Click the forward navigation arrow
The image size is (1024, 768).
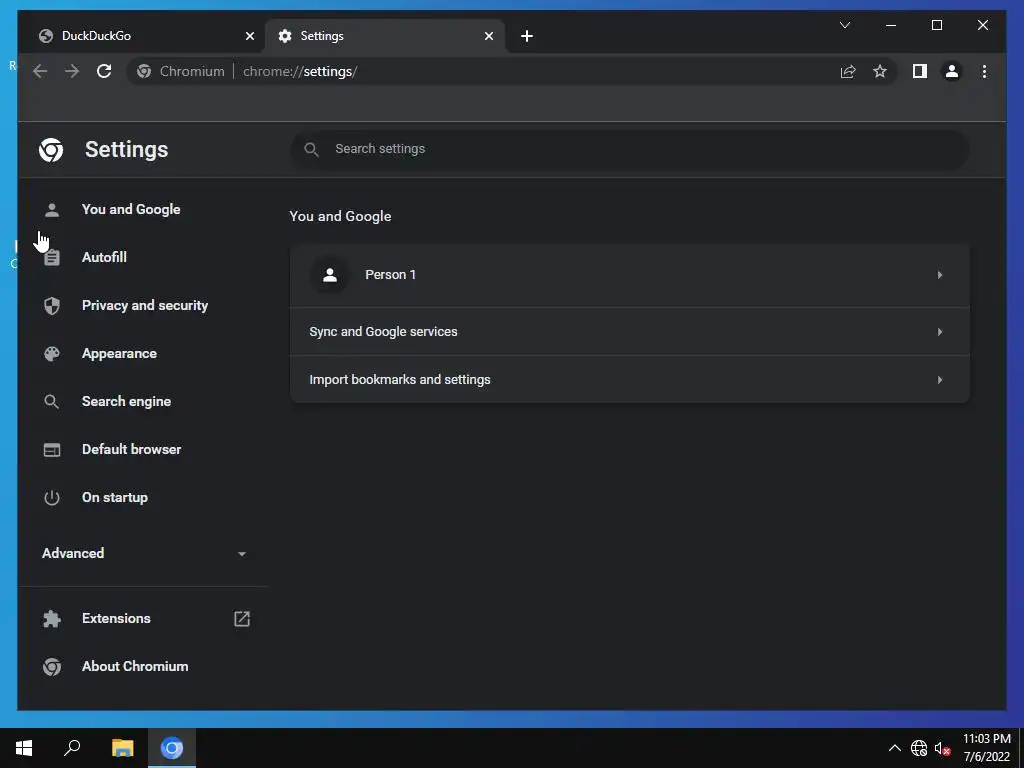click(72, 71)
